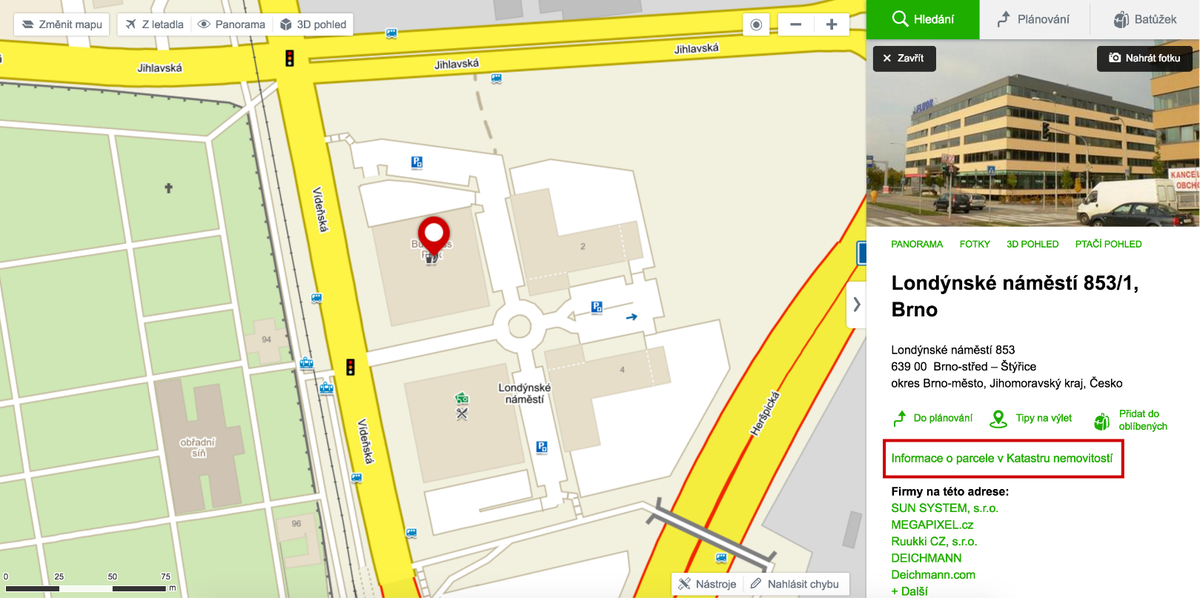
Task: Click the bus stop icon on Heršpická near footbridge
Action: [720, 559]
